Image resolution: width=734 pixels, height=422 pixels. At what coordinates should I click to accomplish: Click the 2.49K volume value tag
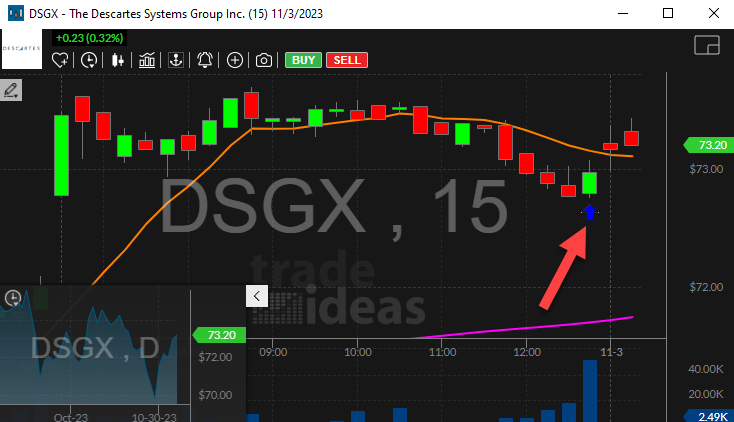(x=709, y=416)
